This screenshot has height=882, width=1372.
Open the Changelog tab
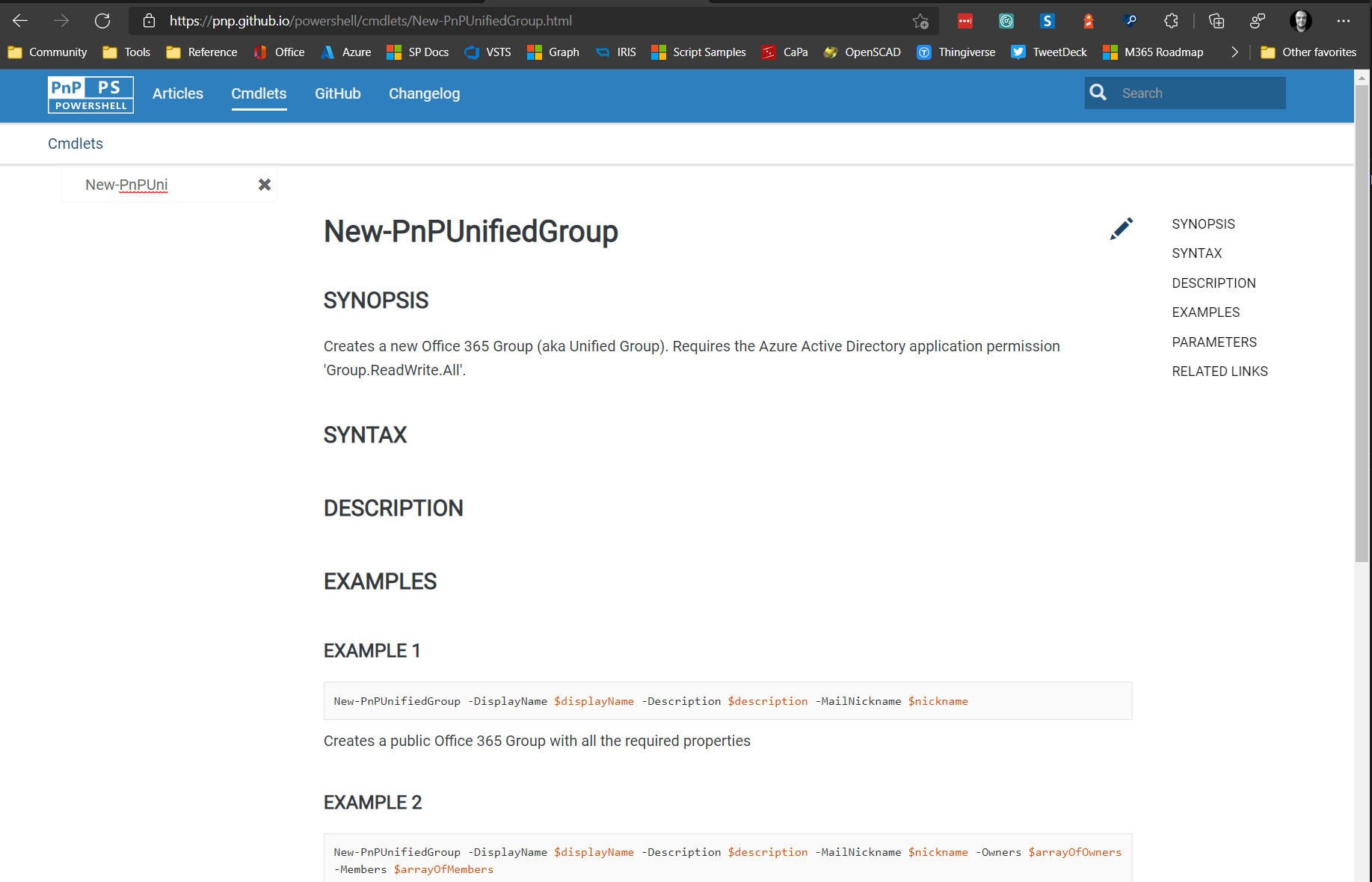click(x=424, y=93)
